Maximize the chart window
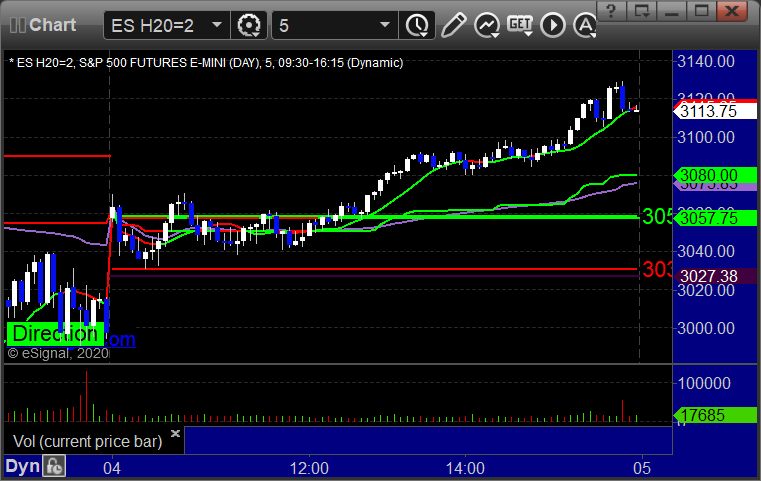Screen dimensions: 761x481 701,11
